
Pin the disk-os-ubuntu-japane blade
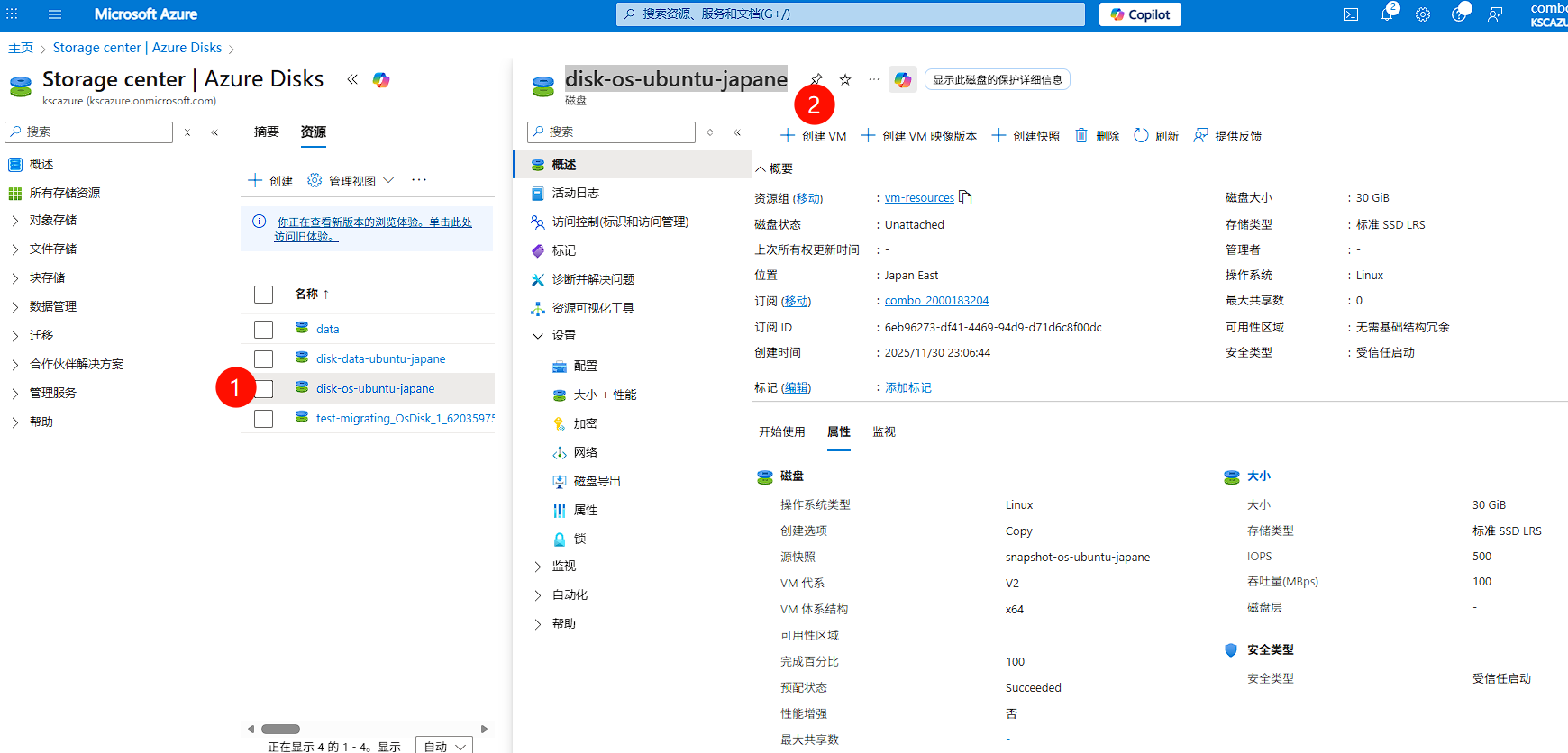point(816,78)
